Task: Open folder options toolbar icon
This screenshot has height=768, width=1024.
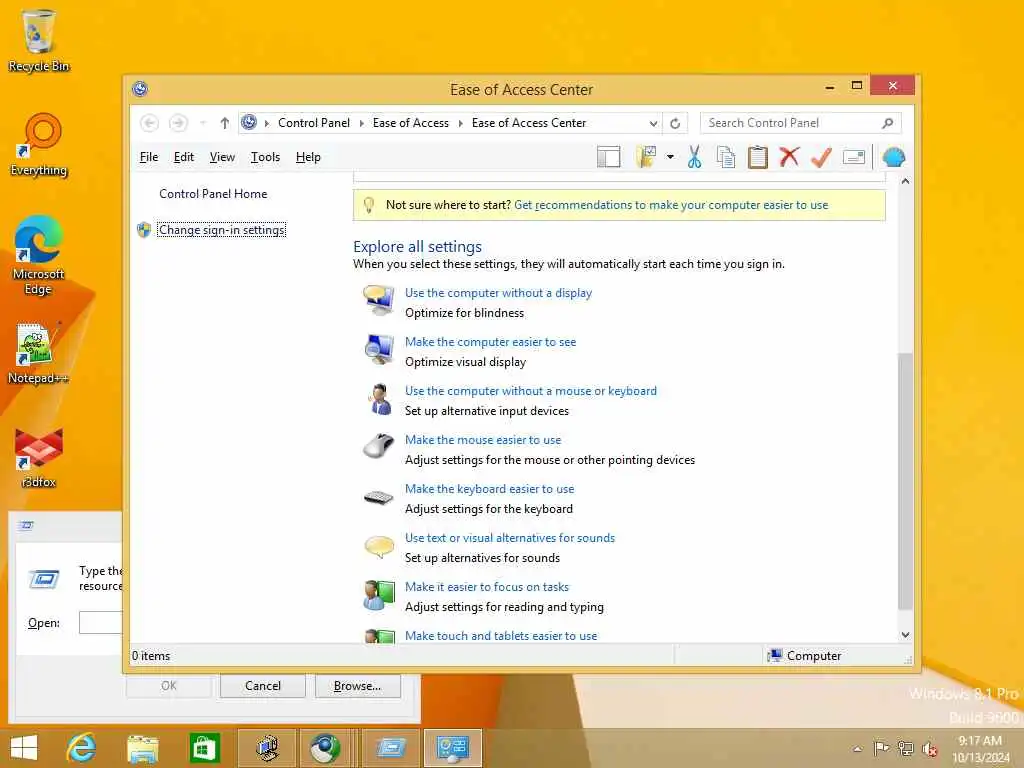Action: [645, 157]
